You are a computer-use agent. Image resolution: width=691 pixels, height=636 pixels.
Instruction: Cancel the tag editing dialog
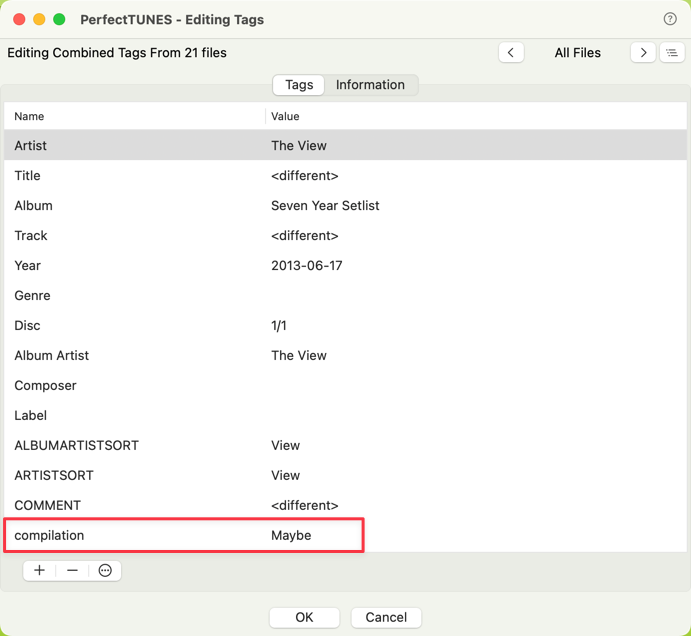pyautogui.click(x=386, y=617)
